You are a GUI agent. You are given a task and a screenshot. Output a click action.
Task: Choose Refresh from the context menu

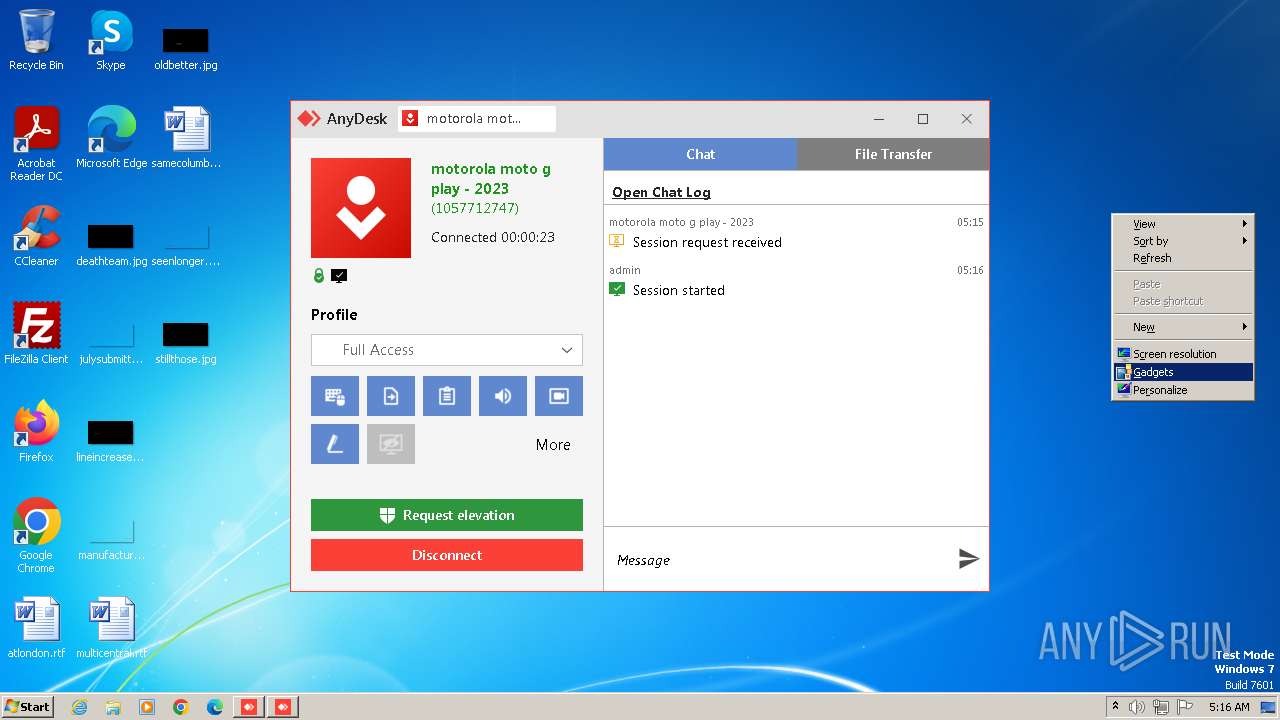pyautogui.click(x=1183, y=258)
